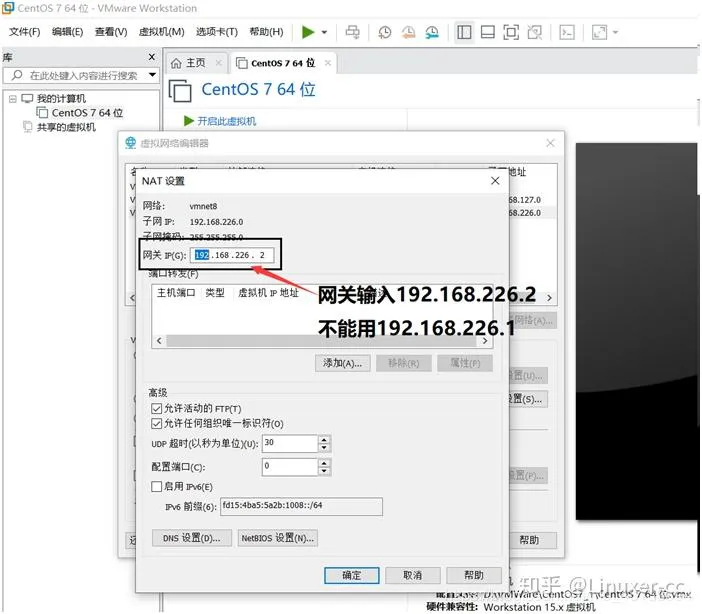Enter full screen mode via toolbar icon

tap(511, 32)
